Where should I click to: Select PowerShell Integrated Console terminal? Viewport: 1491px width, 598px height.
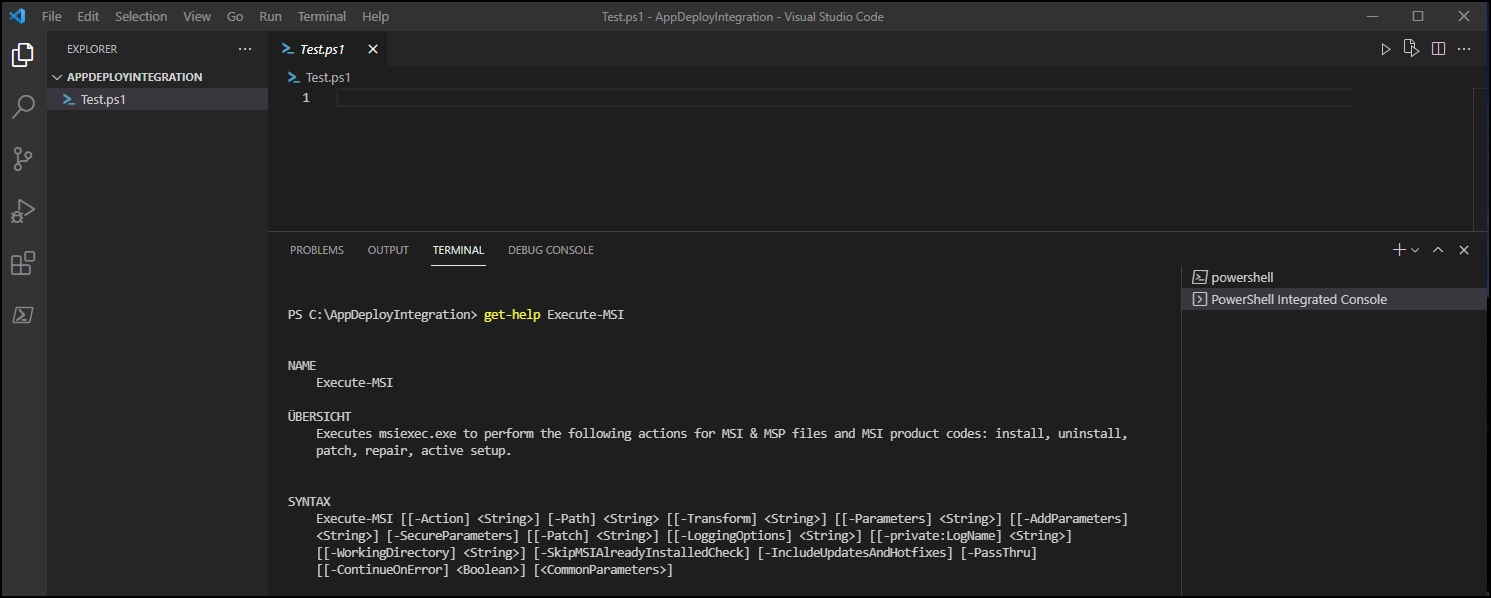(1298, 299)
